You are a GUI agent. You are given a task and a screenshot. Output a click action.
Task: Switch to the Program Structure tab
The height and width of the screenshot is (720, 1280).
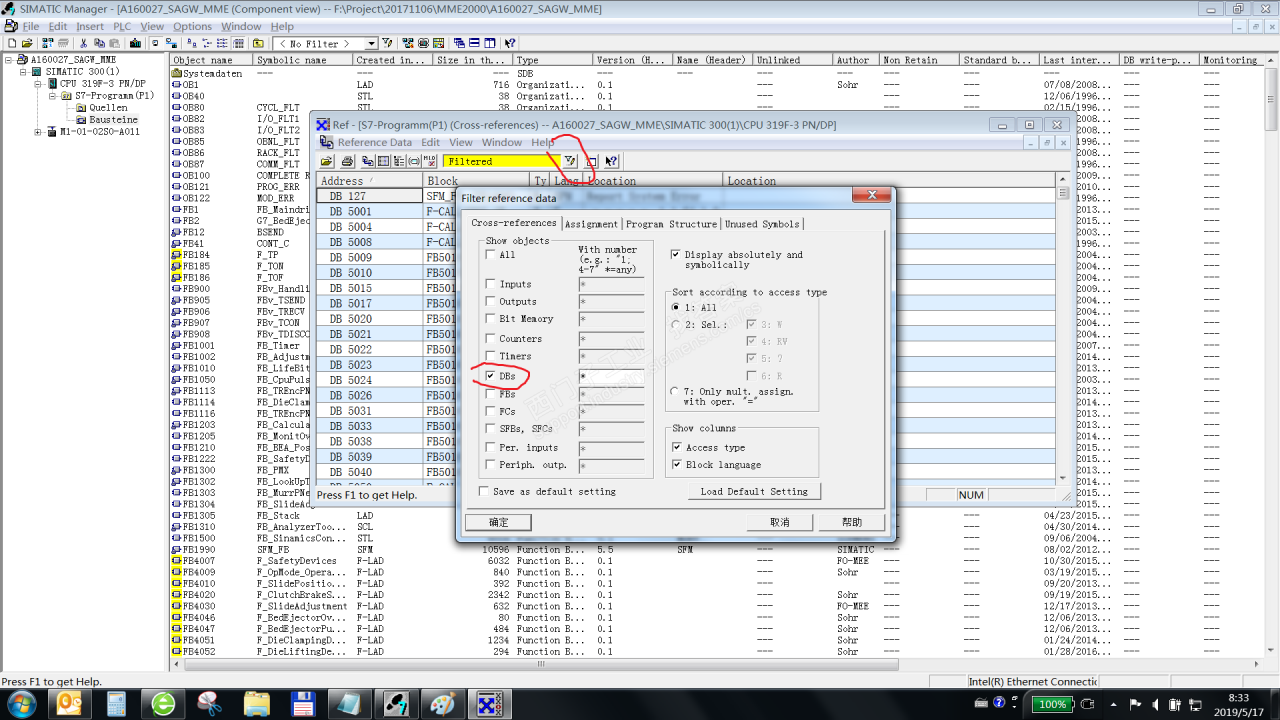672,224
